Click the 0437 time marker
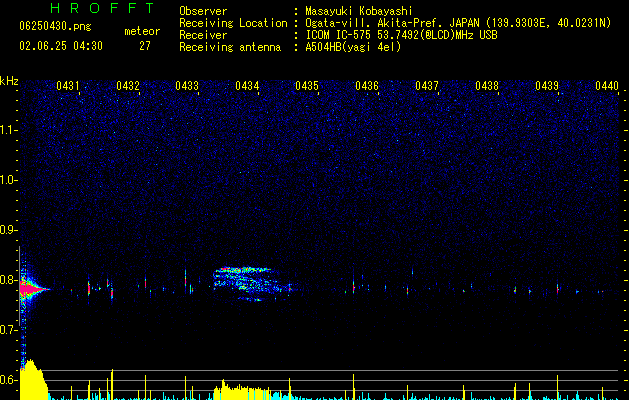Screen dimensions: 629x400 [x=427, y=86]
